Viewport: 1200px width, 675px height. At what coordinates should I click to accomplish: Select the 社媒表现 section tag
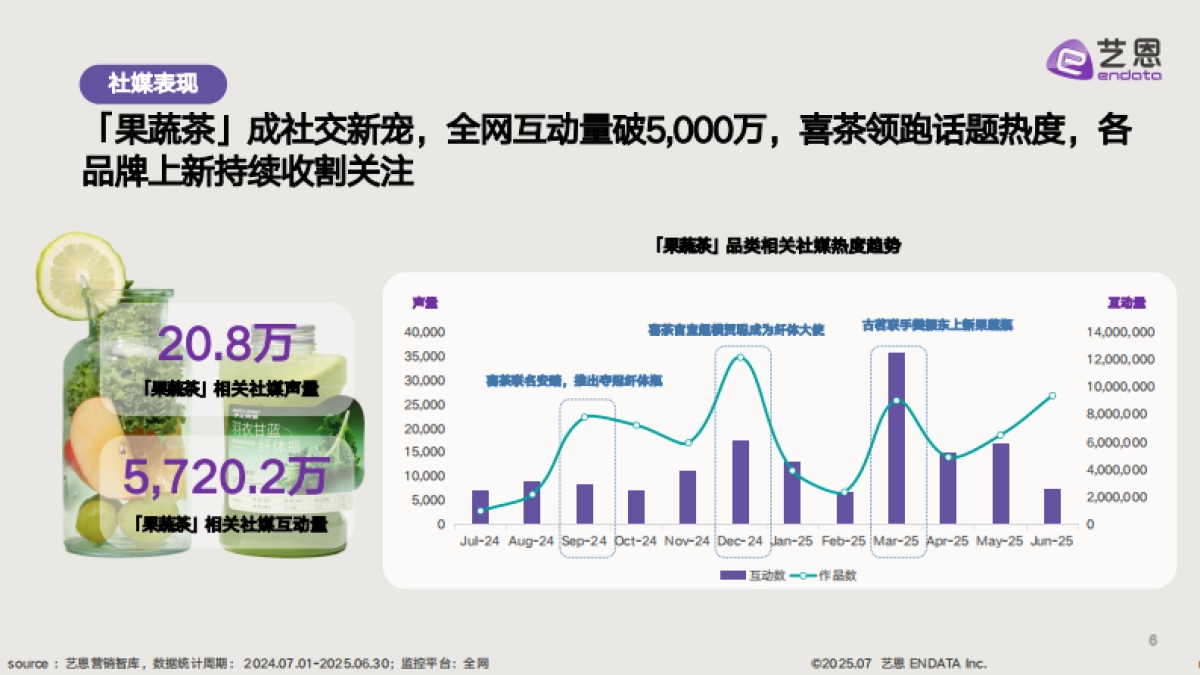click(x=153, y=84)
